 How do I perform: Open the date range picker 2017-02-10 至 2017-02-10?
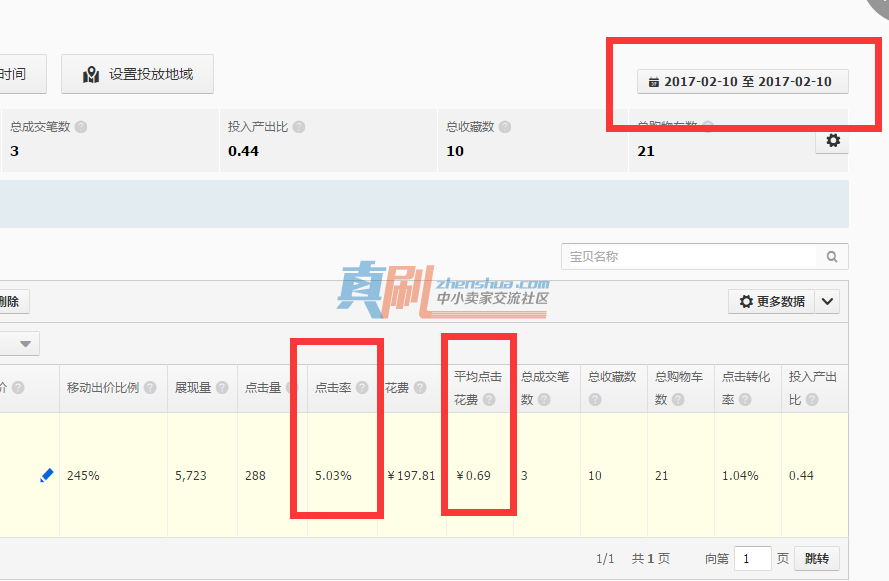(743, 82)
